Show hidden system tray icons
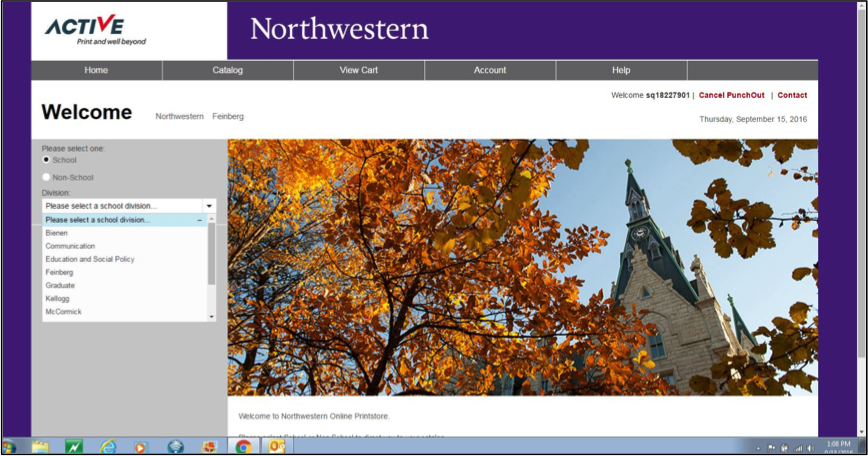 (758, 448)
